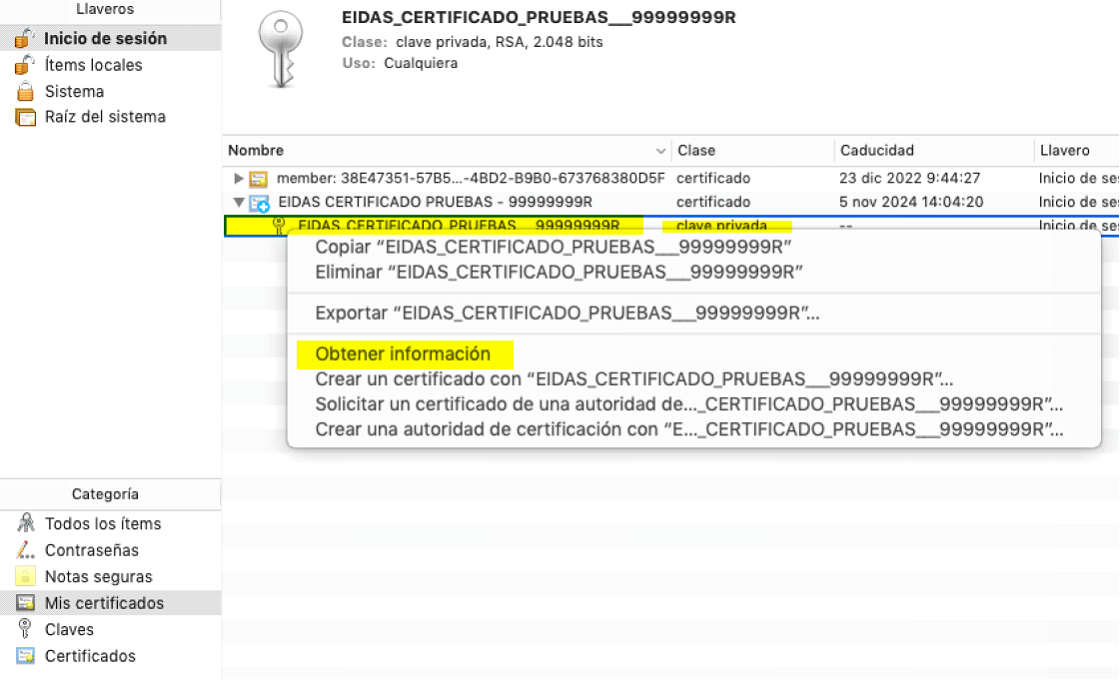Click the Certificados category icon

(26, 656)
